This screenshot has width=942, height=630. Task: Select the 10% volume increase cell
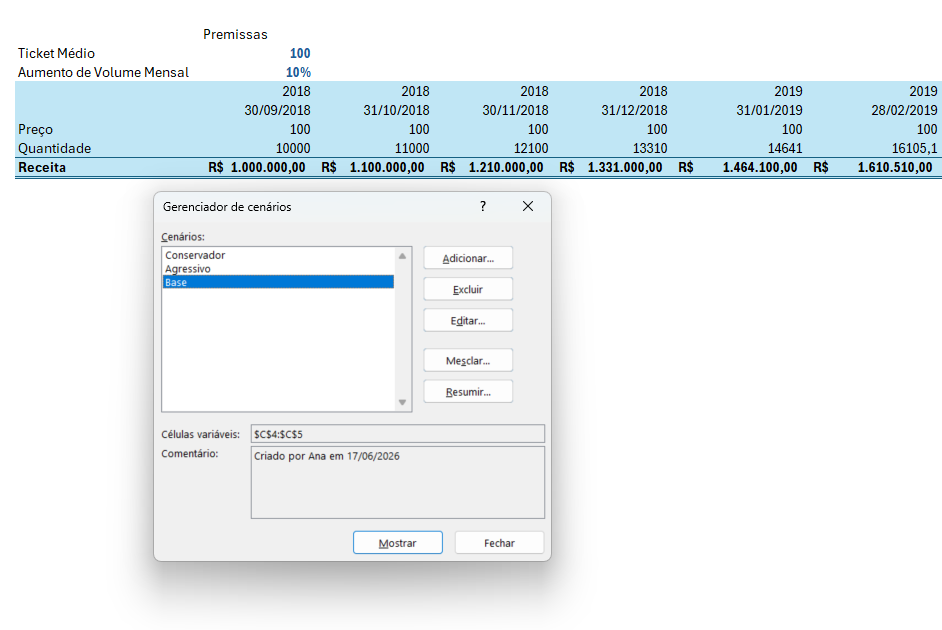pyautogui.click(x=298, y=72)
